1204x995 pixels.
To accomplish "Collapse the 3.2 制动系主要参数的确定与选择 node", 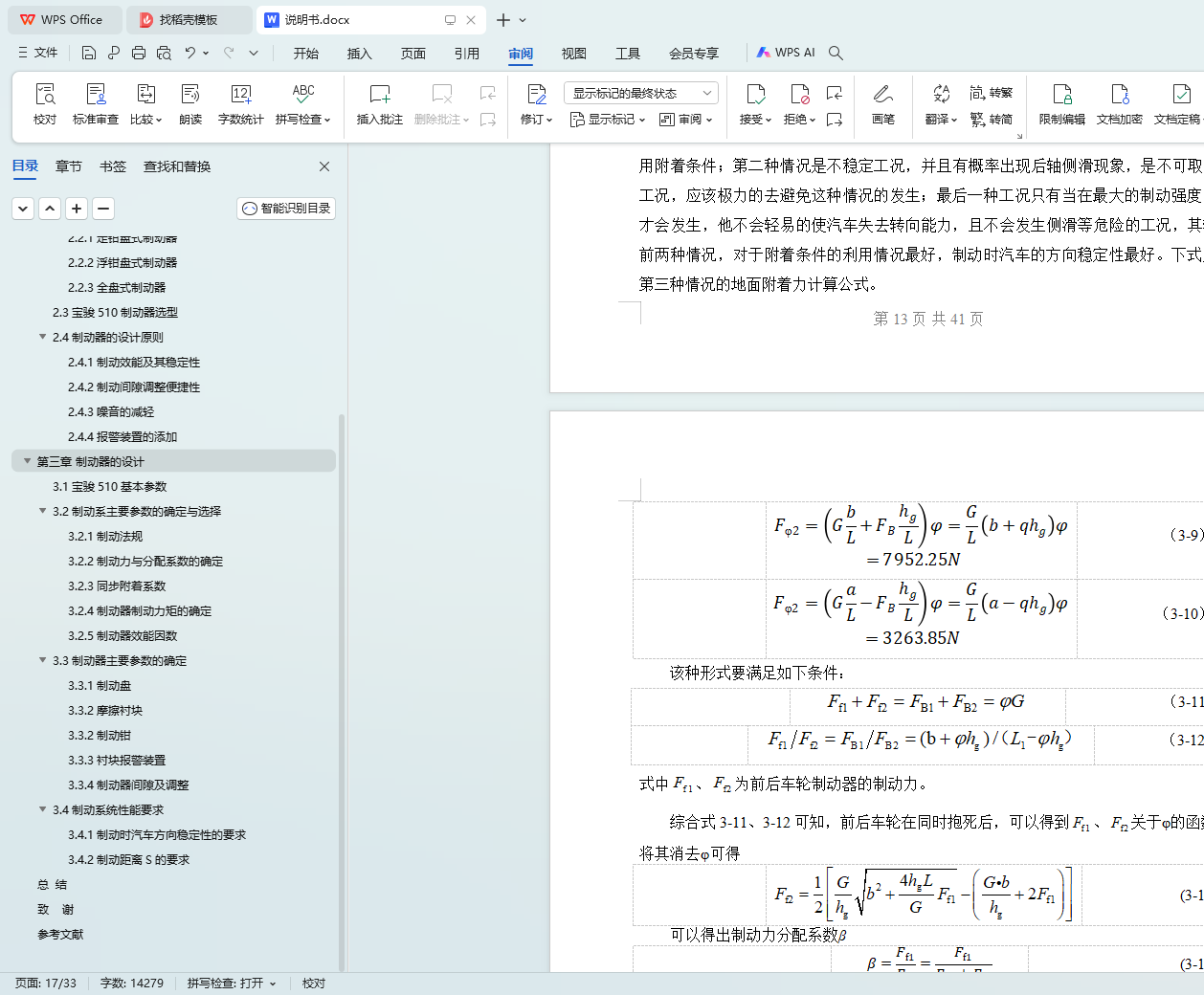I will 42,511.
